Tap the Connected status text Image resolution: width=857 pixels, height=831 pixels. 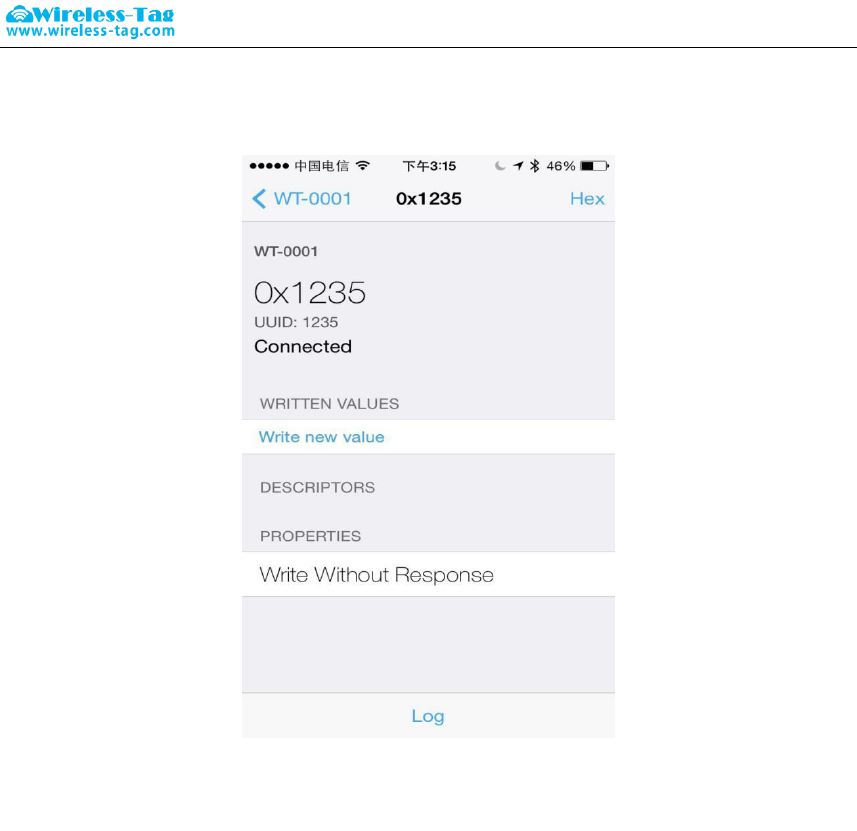point(303,347)
